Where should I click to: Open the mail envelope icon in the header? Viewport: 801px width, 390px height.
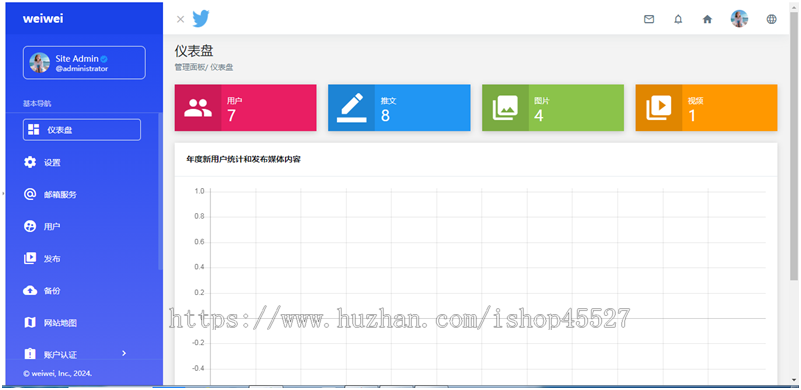[649, 19]
